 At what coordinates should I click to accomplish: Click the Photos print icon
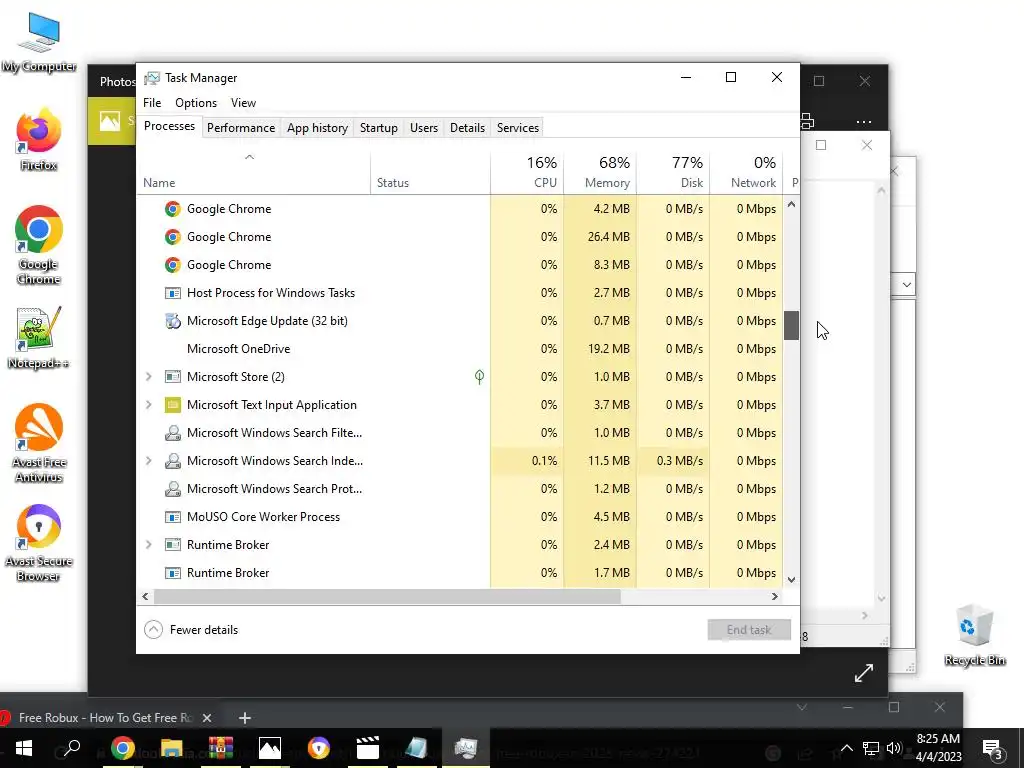807,121
